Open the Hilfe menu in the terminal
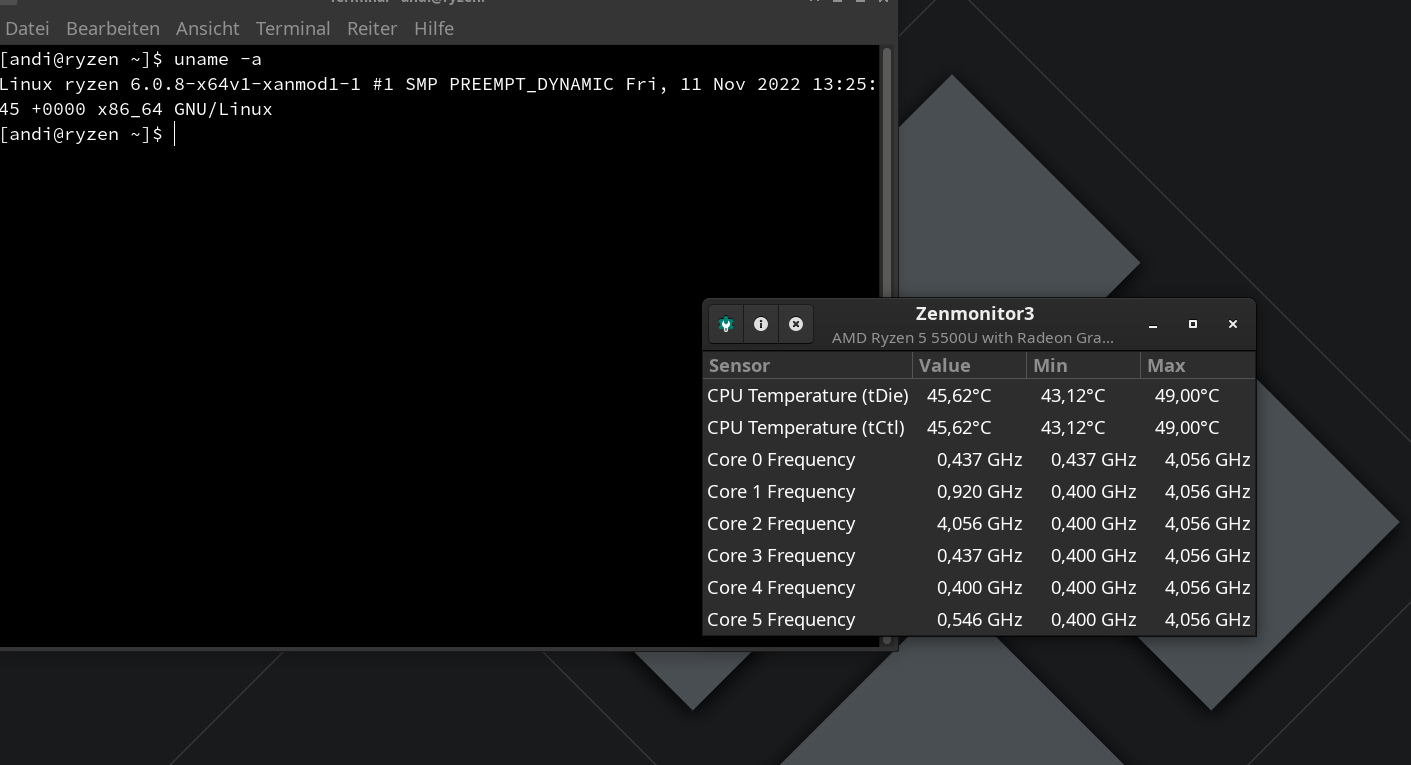Image resolution: width=1411 pixels, height=765 pixels. (434, 28)
